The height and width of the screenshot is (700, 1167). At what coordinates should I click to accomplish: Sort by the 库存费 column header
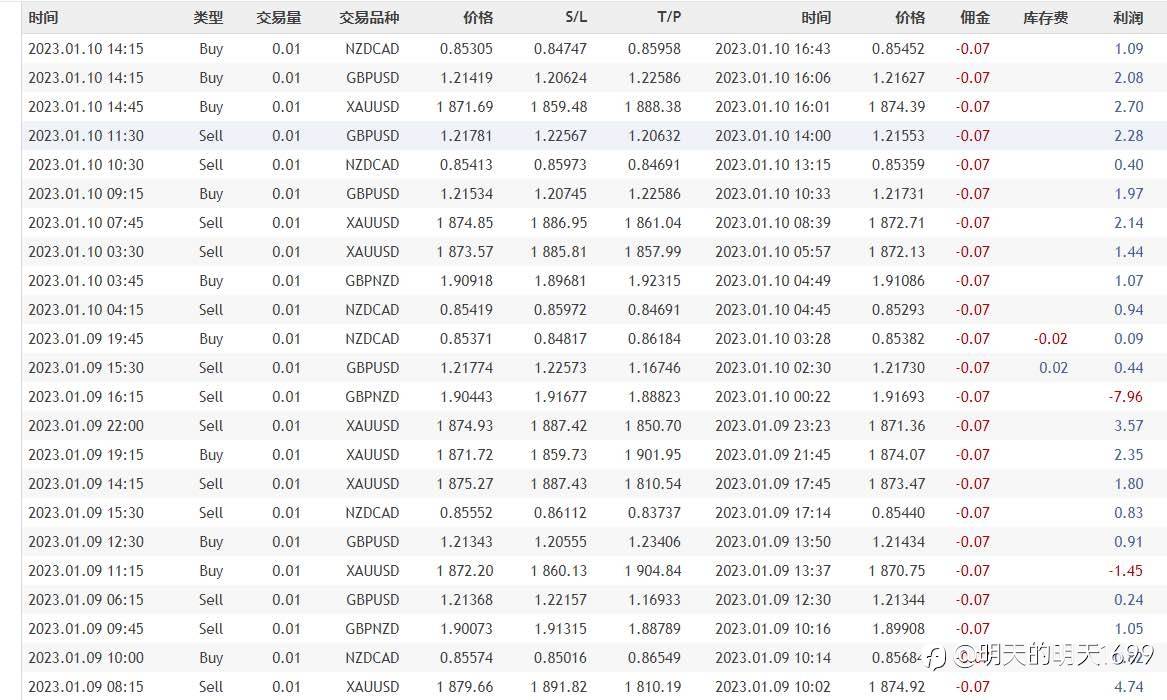click(x=1046, y=18)
